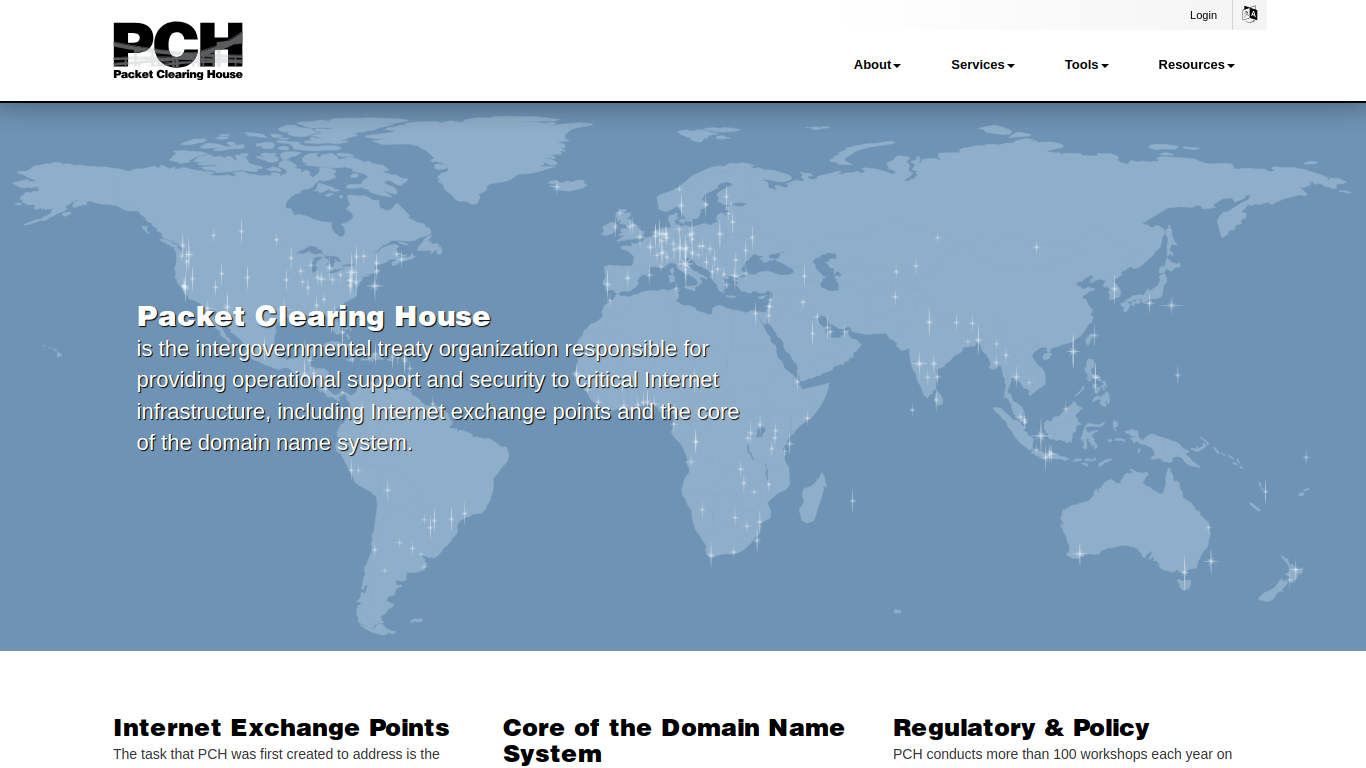Click the Login link
The image size is (1366, 768).
1203,15
